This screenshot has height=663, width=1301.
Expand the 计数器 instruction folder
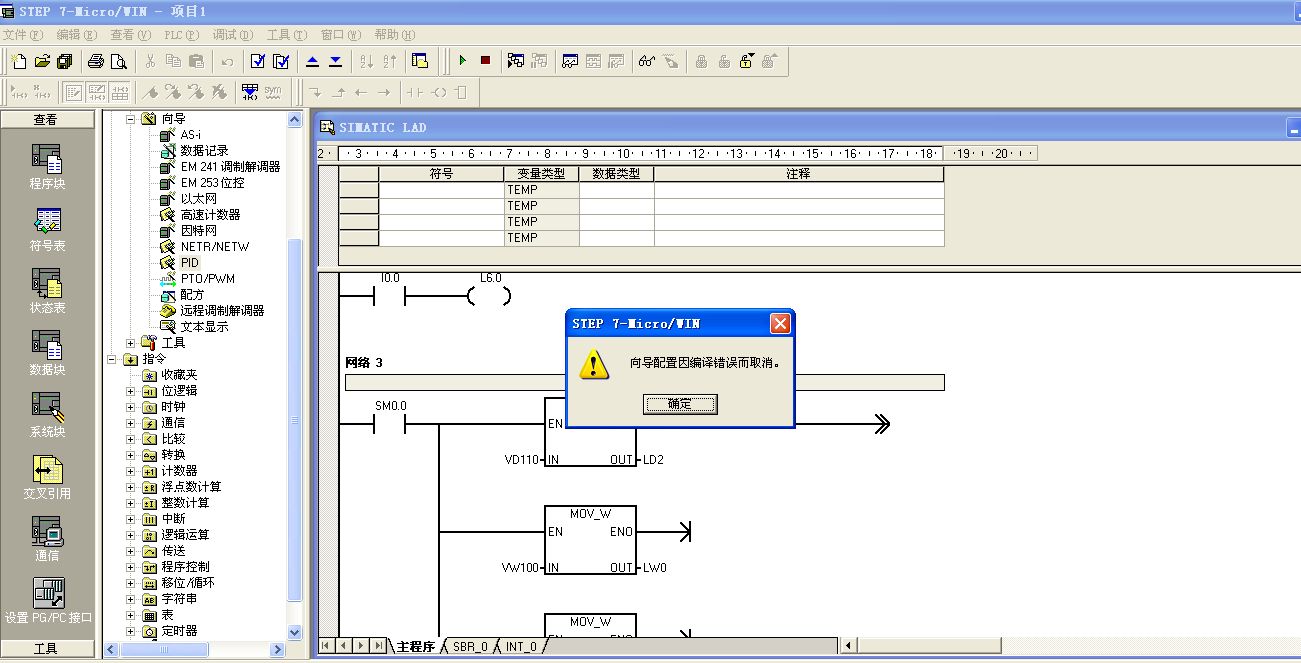coord(130,471)
